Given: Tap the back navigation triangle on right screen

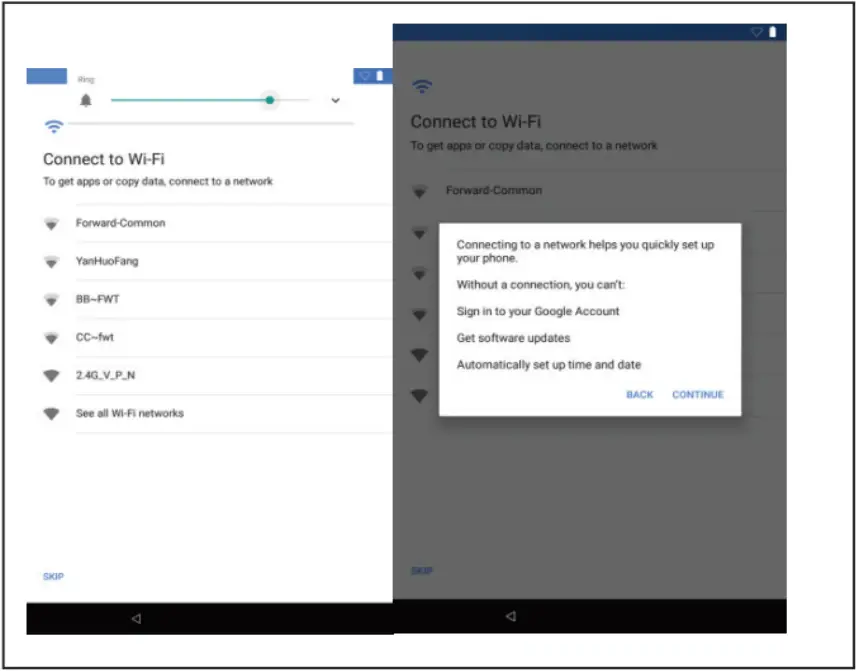Looking at the screenshot, I should pyautogui.click(x=511, y=616).
